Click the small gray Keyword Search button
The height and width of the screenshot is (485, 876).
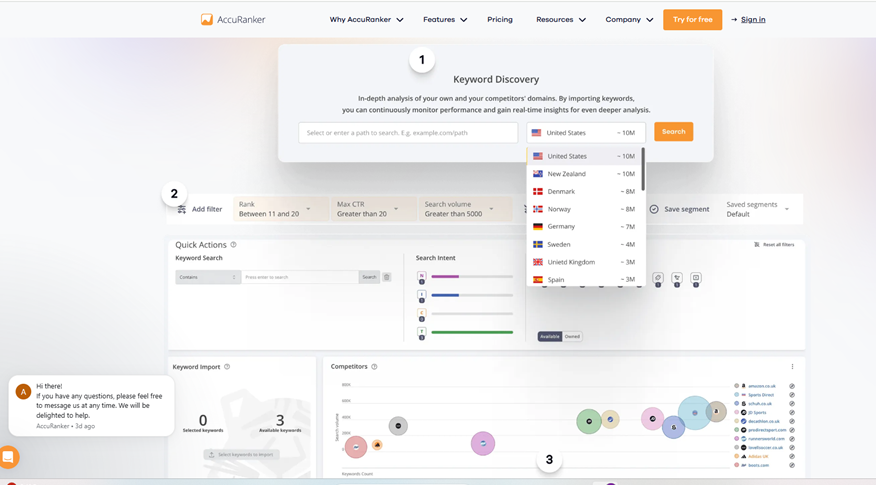[x=369, y=277]
